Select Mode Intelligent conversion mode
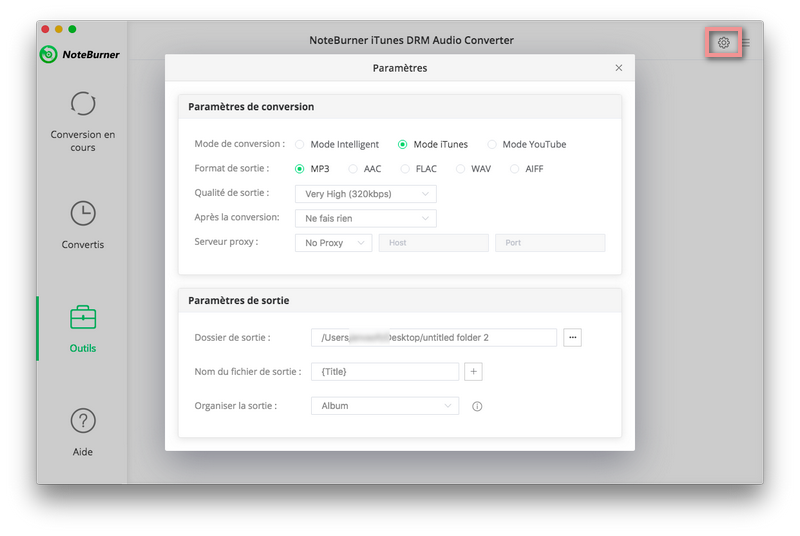 (337, 144)
